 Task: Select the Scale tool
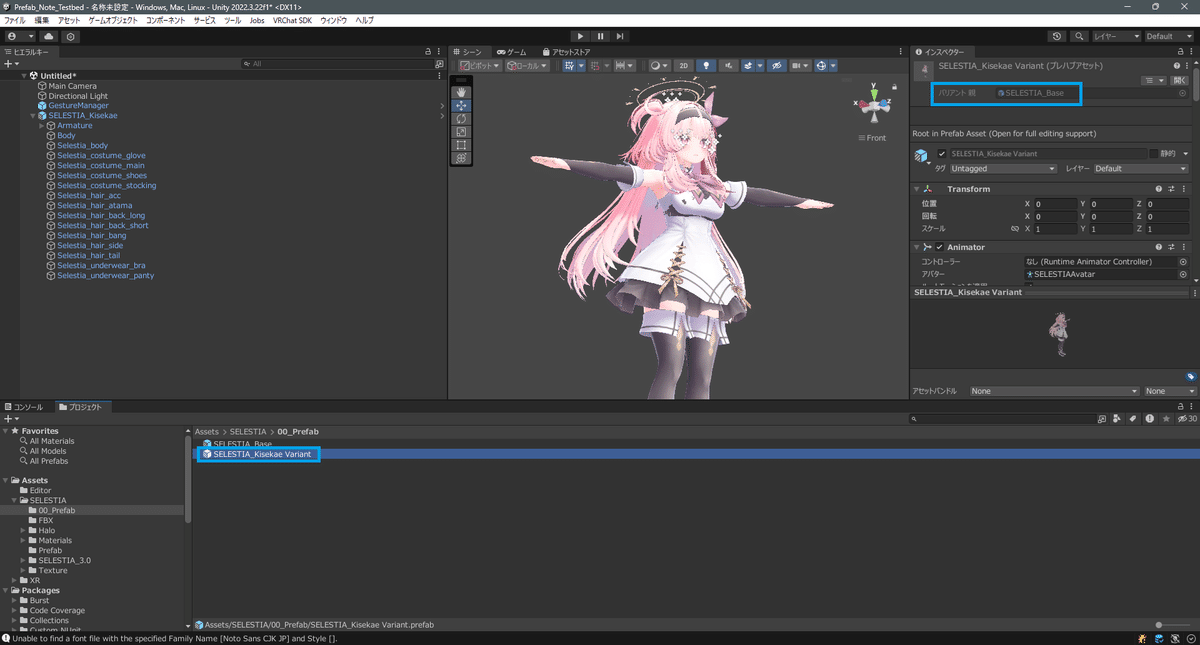(461, 131)
